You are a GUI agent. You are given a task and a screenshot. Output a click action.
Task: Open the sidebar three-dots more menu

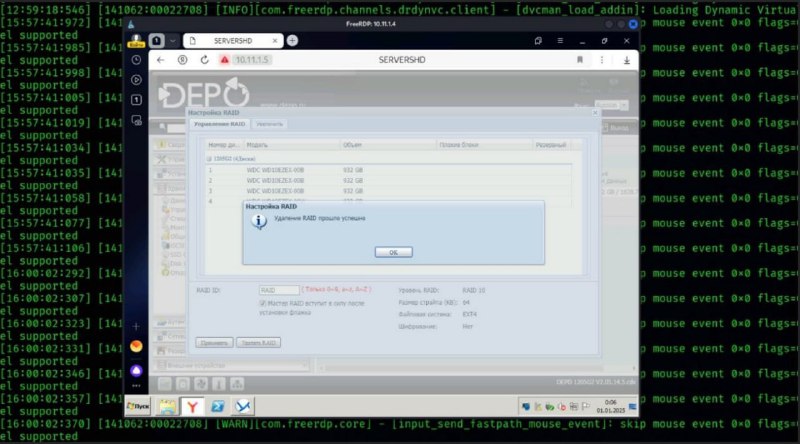[x=136, y=386]
